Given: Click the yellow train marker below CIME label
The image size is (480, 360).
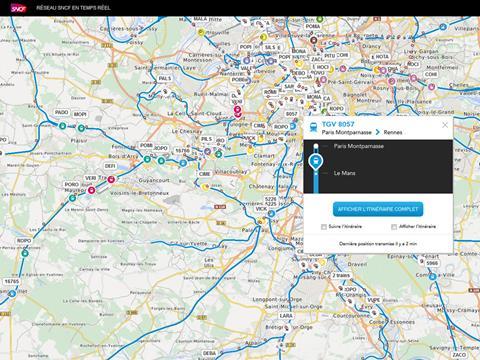Looking at the screenshot, I should coord(205,187).
